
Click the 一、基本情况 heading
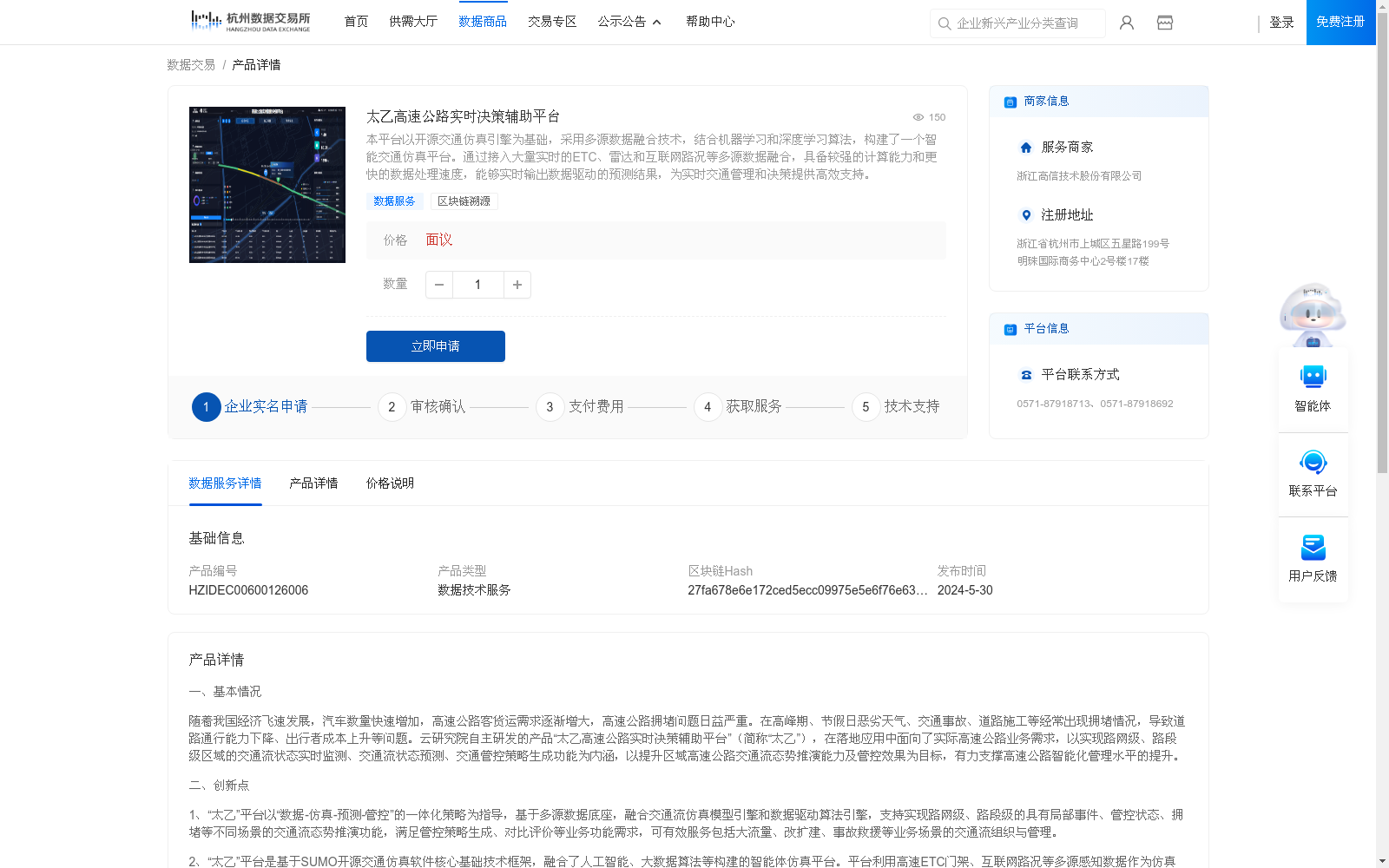click(225, 692)
